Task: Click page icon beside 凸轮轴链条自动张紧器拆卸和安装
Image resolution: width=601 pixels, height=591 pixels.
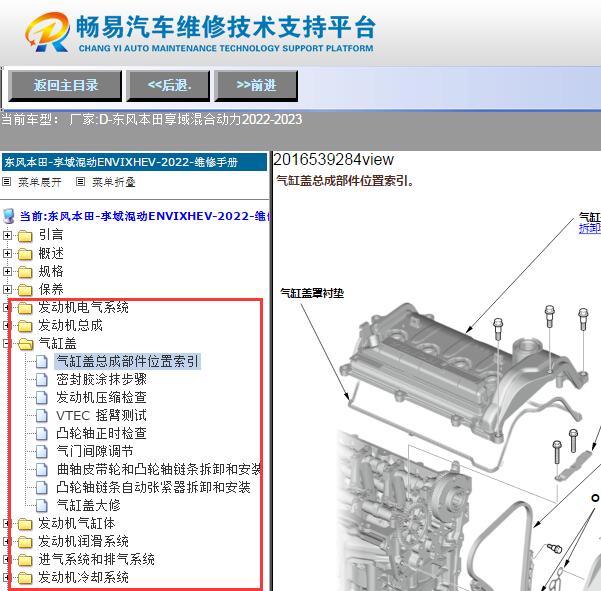Action: pyautogui.click(x=42, y=488)
